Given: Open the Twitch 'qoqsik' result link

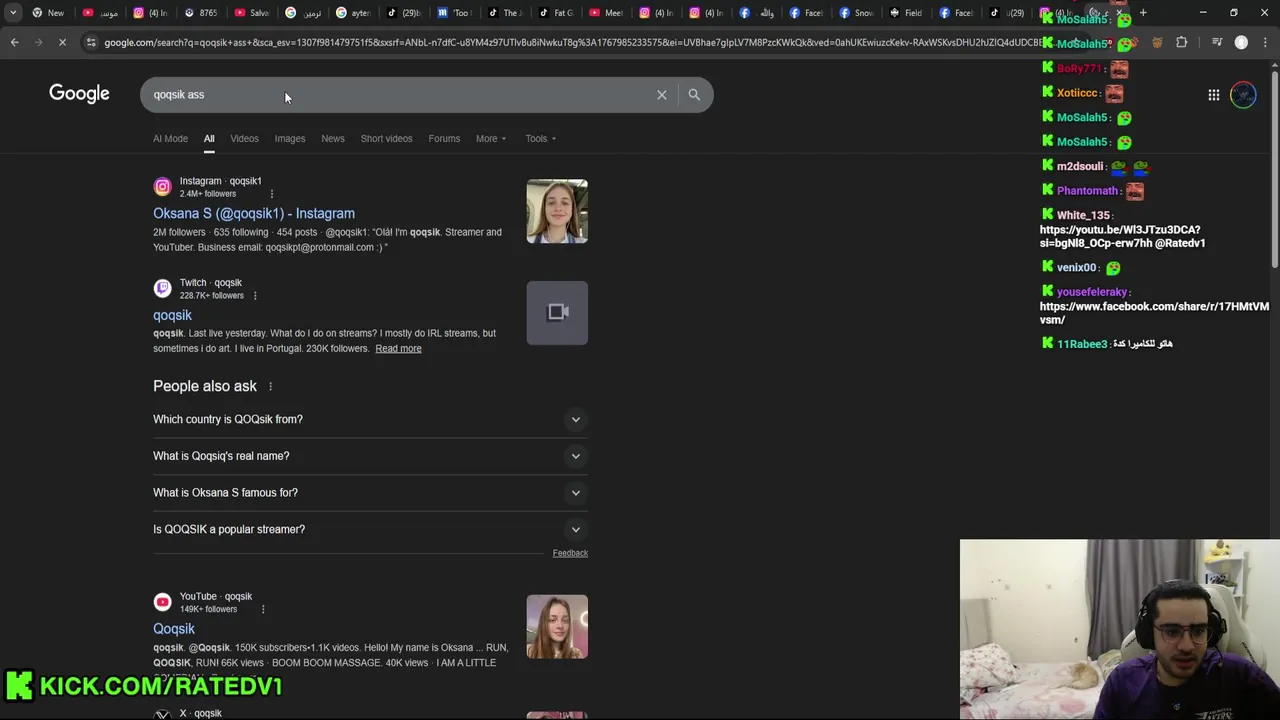Looking at the screenshot, I should 172,316.
